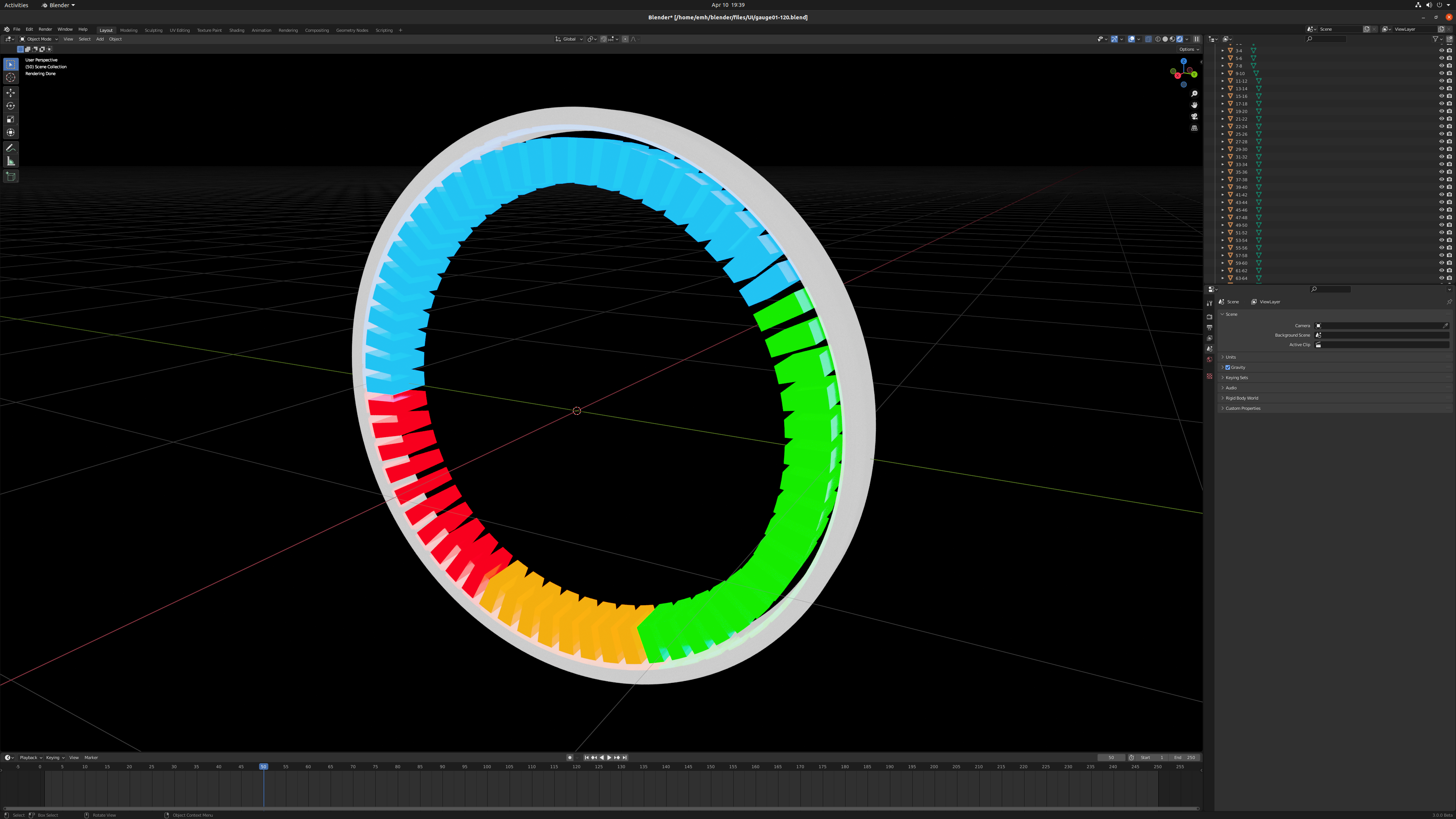Select material preview shading
The height and width of the screenshot is (819, 1456).
[1172, 39]
